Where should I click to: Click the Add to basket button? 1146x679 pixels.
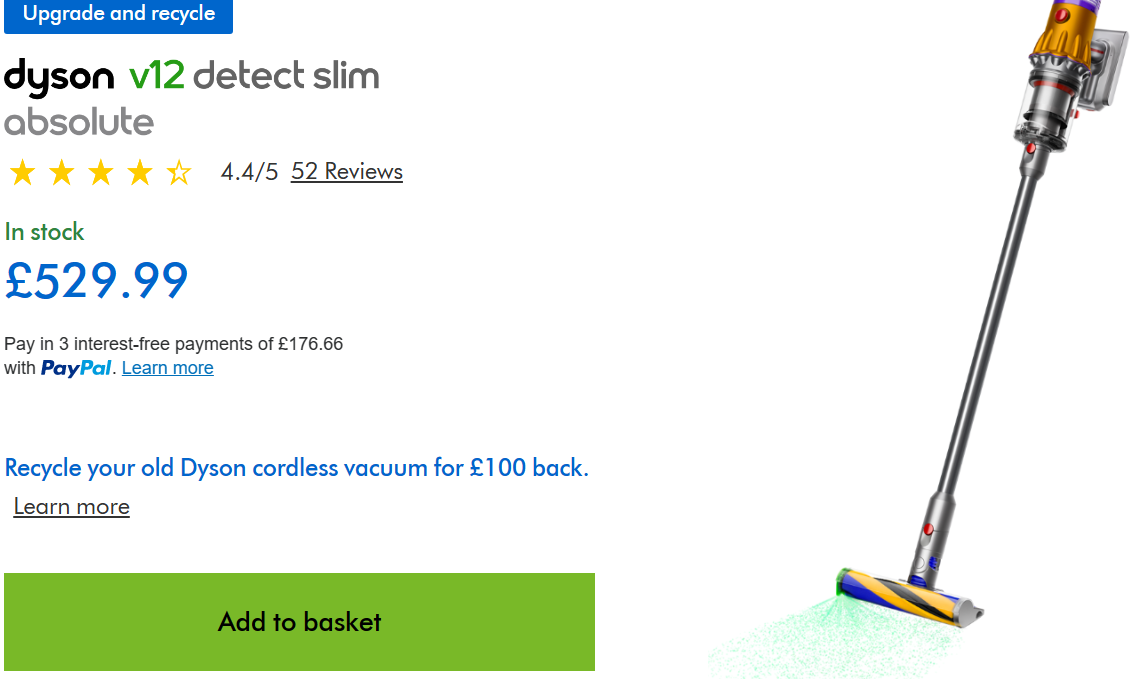coord(299,621)
